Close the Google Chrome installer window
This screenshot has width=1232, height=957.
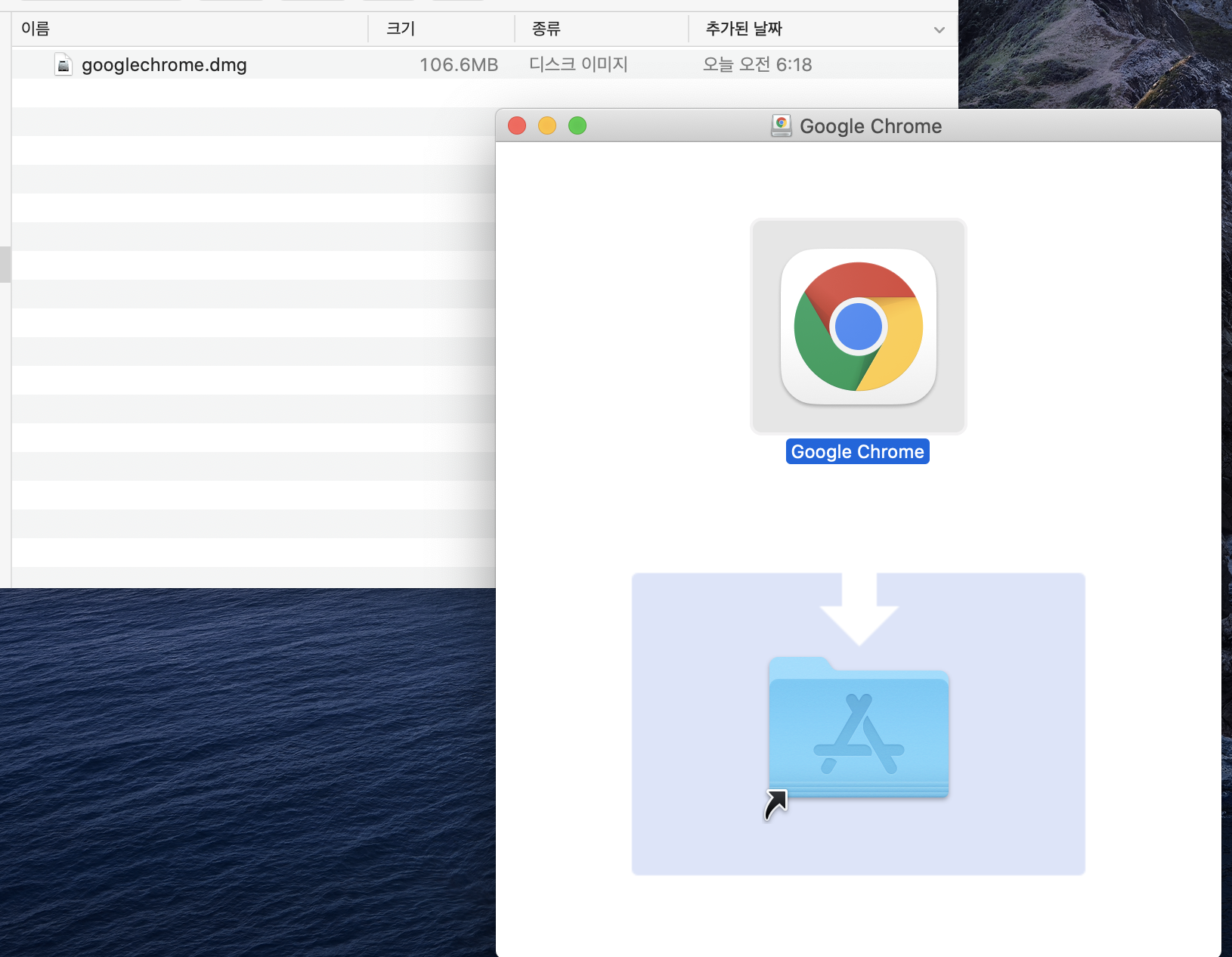[x=517, y=125]
